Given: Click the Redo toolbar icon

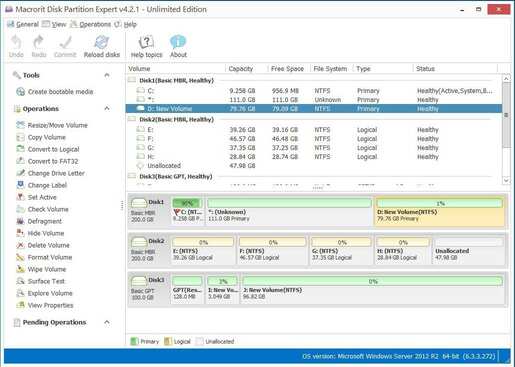Looking at the screenshot, I should coord(39,46).
